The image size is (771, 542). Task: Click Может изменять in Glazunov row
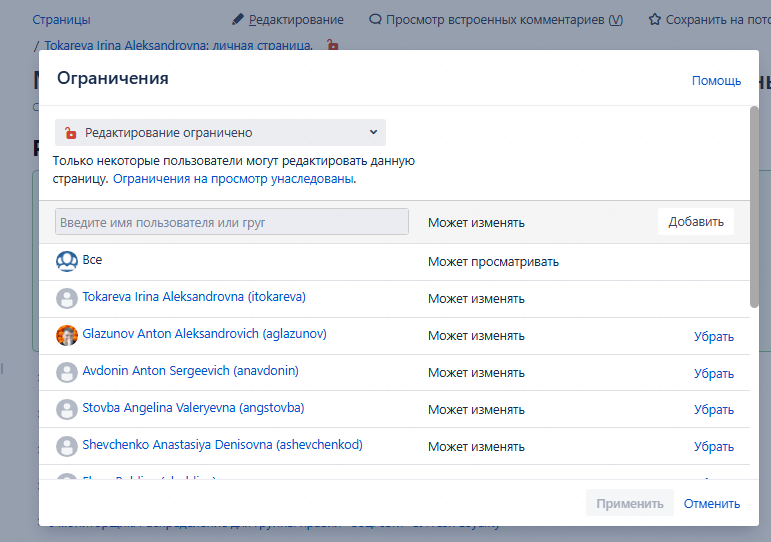coord(476,335)
